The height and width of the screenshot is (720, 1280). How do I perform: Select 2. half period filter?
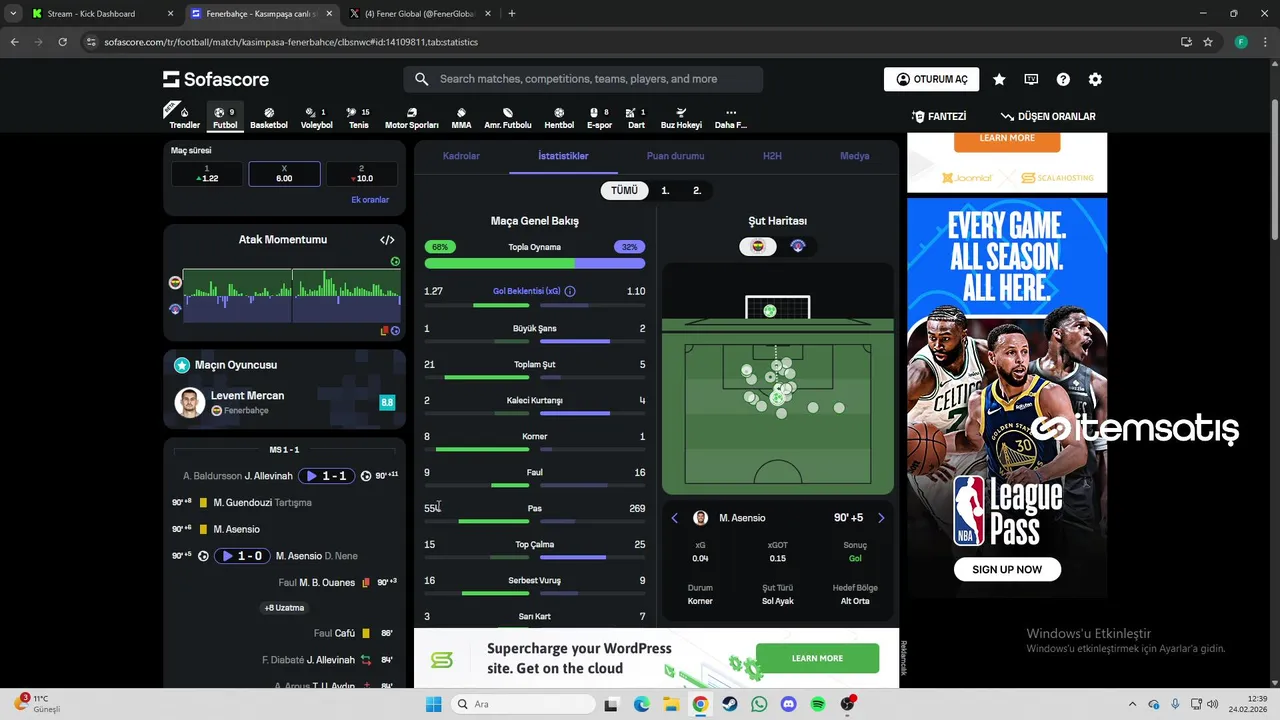pos(697,190)
